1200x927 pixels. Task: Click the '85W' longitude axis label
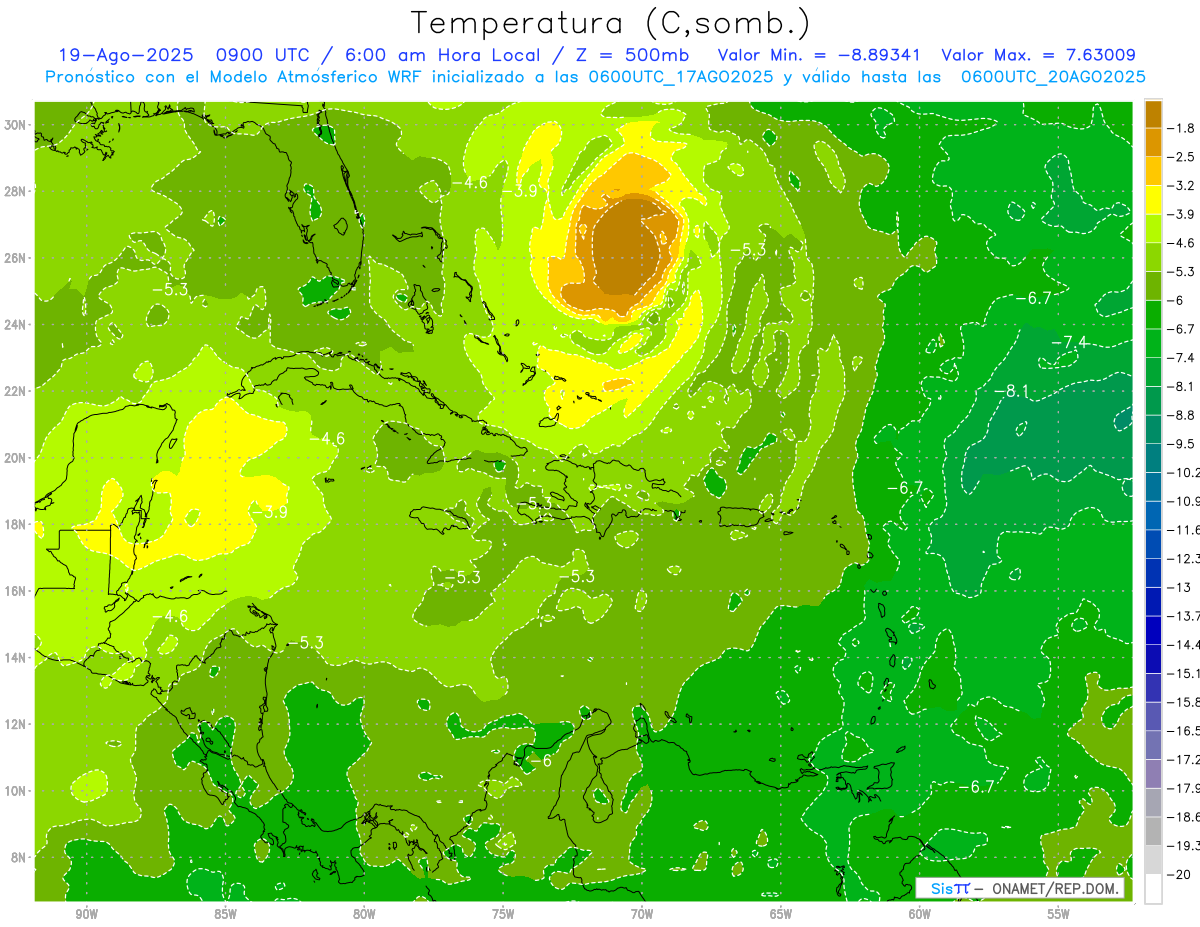(x=225, y=914)
